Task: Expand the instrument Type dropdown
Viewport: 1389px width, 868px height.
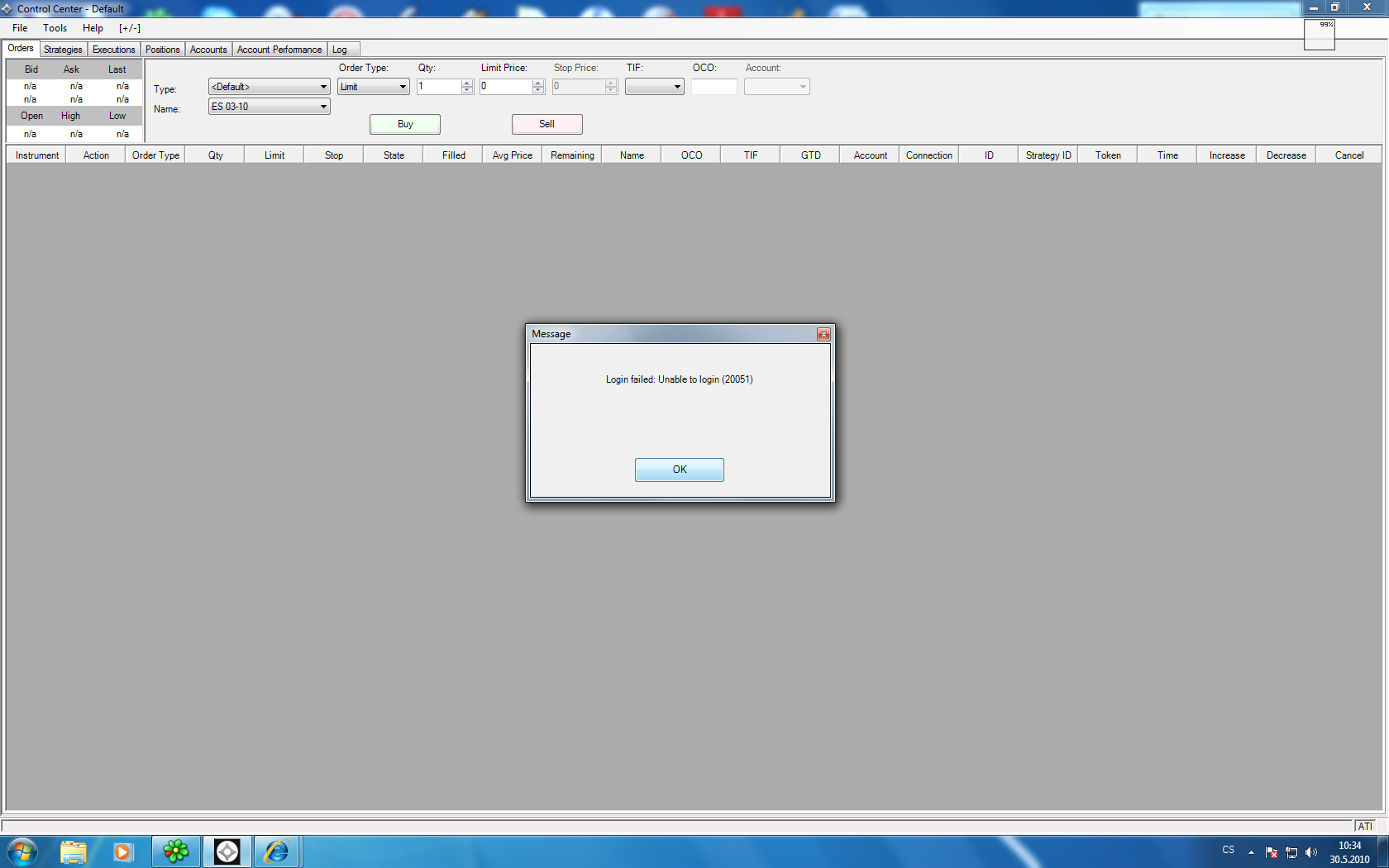Action: [322, 87]
